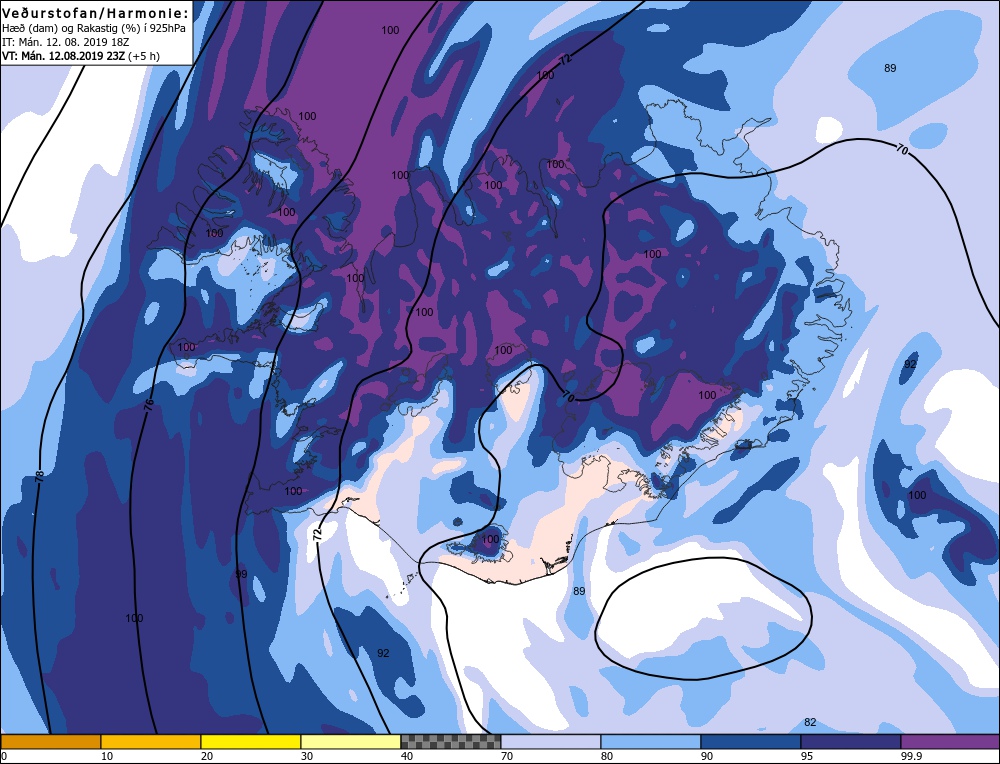
Task: Click the '30' legend tick label
Action: tap(307, 756)
